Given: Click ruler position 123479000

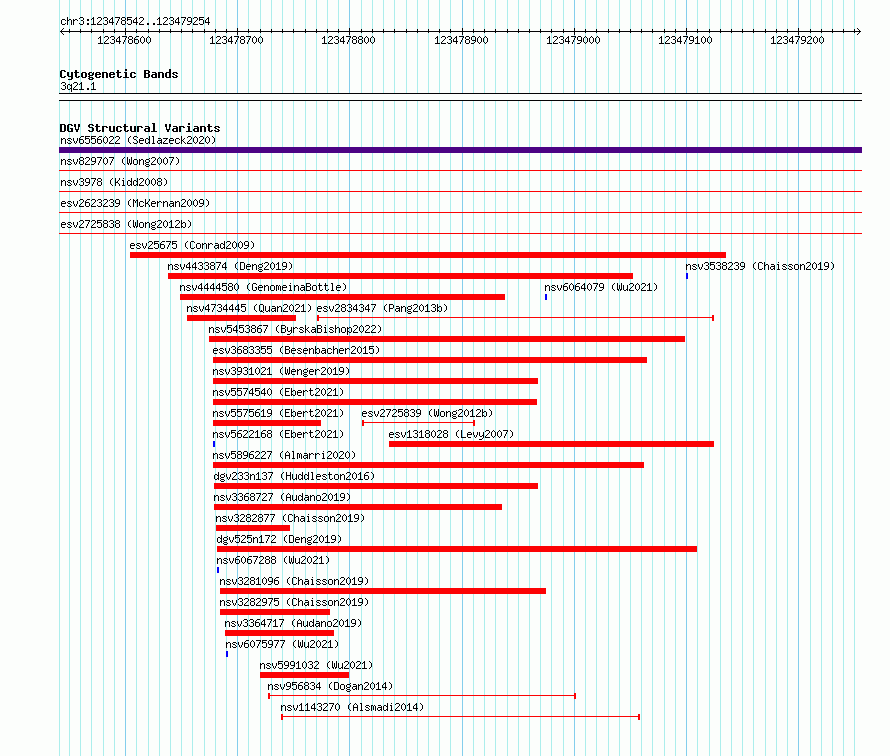Looking at the screenshot, I should [x=573, y=40].
